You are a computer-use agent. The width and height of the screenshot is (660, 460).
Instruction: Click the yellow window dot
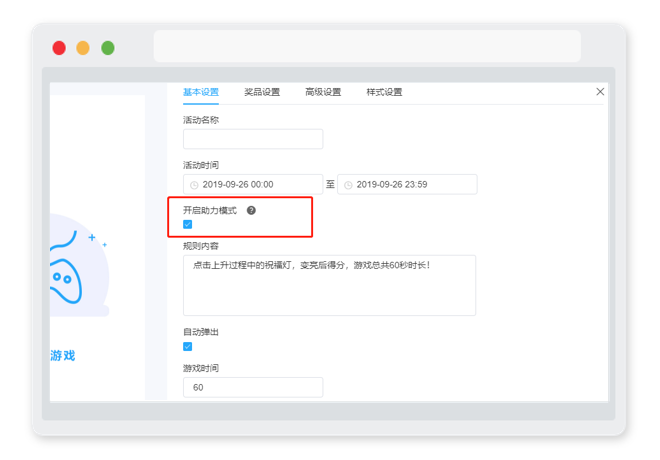pyautogui.click(x=83, y=48)
